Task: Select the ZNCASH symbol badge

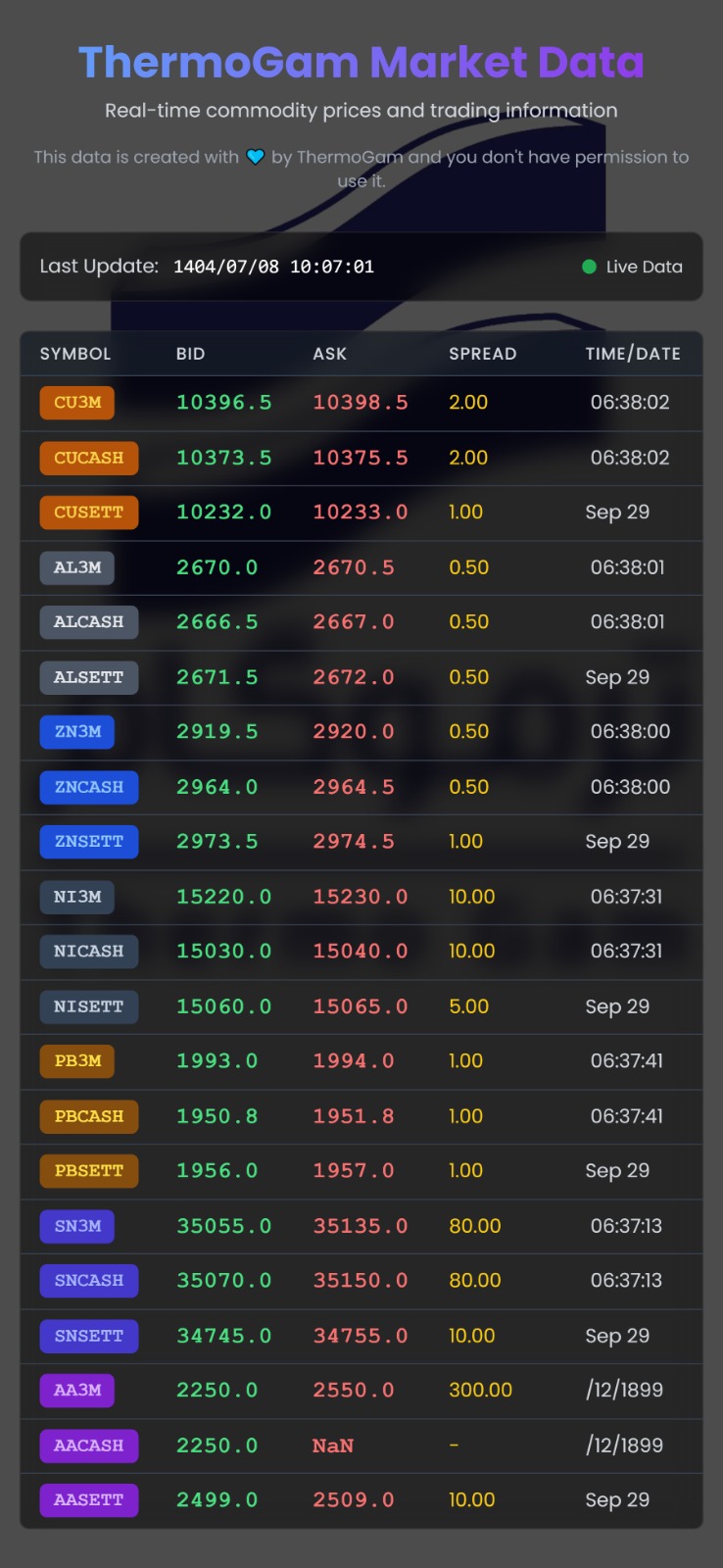Action: tap(89, 787)
